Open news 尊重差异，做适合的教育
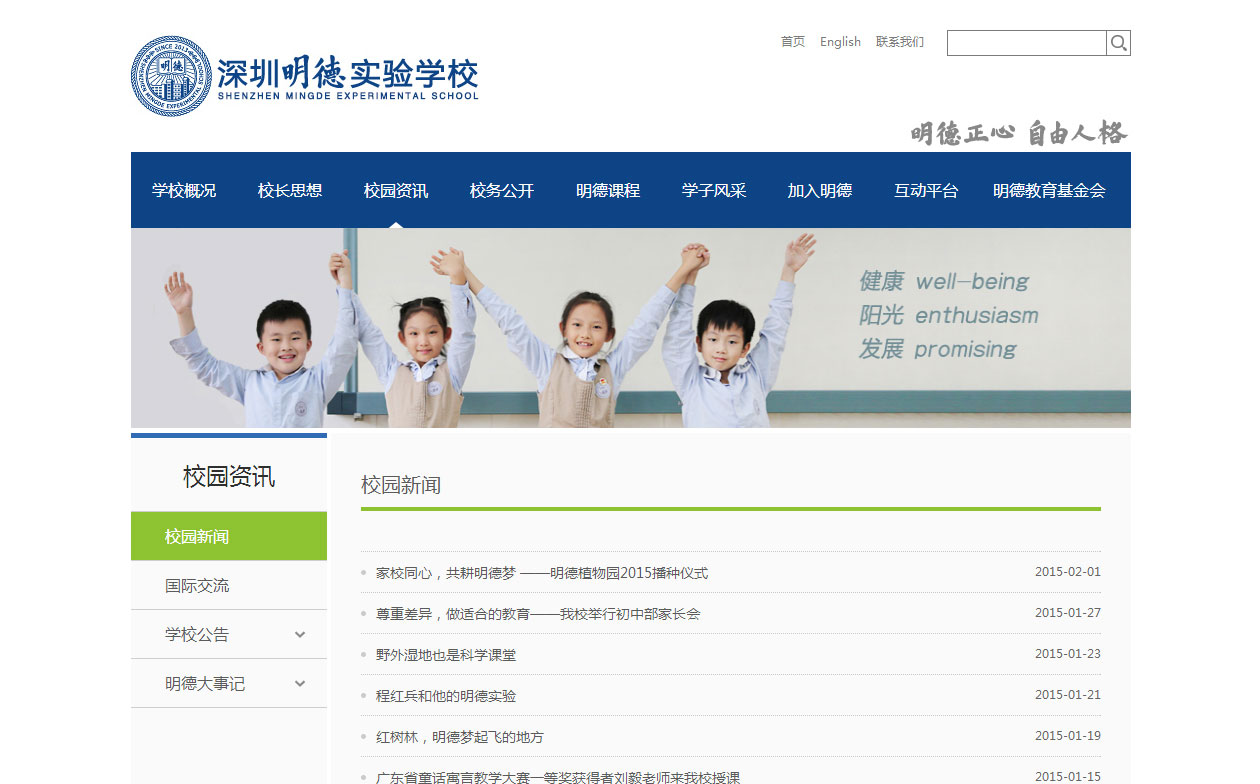The height and width of the screenshot is (784, 1260). [x=538, y=614]
